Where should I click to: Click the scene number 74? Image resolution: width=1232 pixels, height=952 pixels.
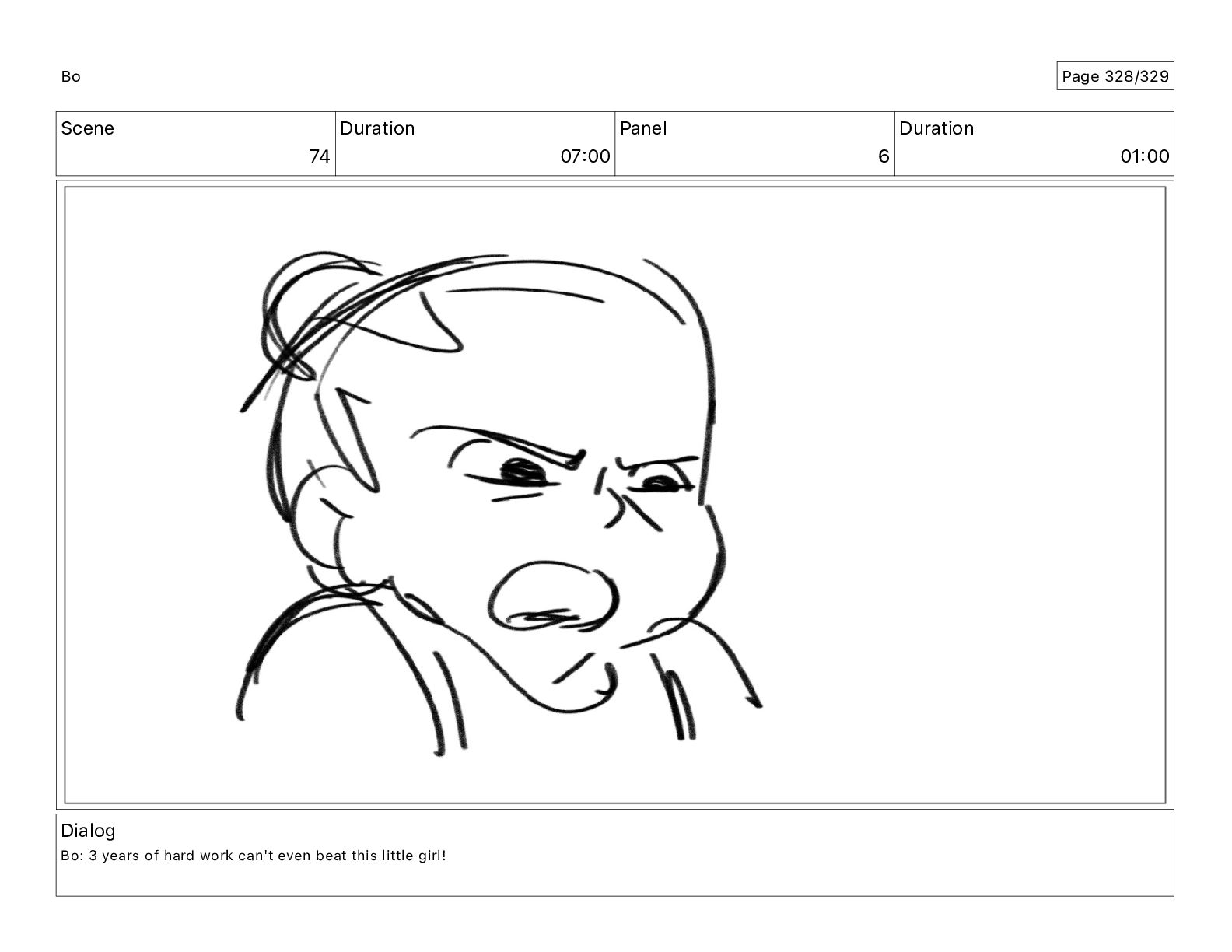click(320, 156)
